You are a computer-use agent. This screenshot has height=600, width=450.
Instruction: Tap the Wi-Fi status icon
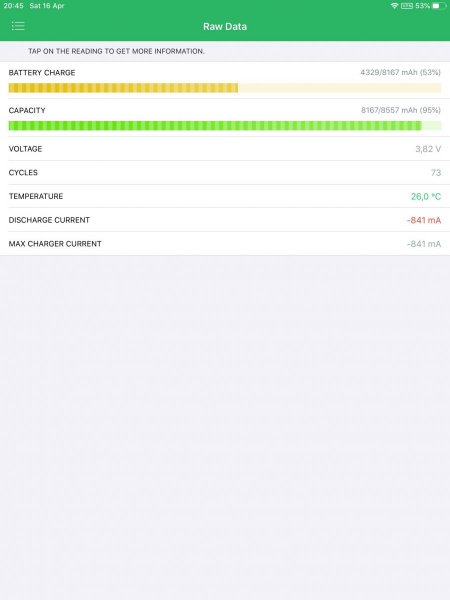pos(395,6)
